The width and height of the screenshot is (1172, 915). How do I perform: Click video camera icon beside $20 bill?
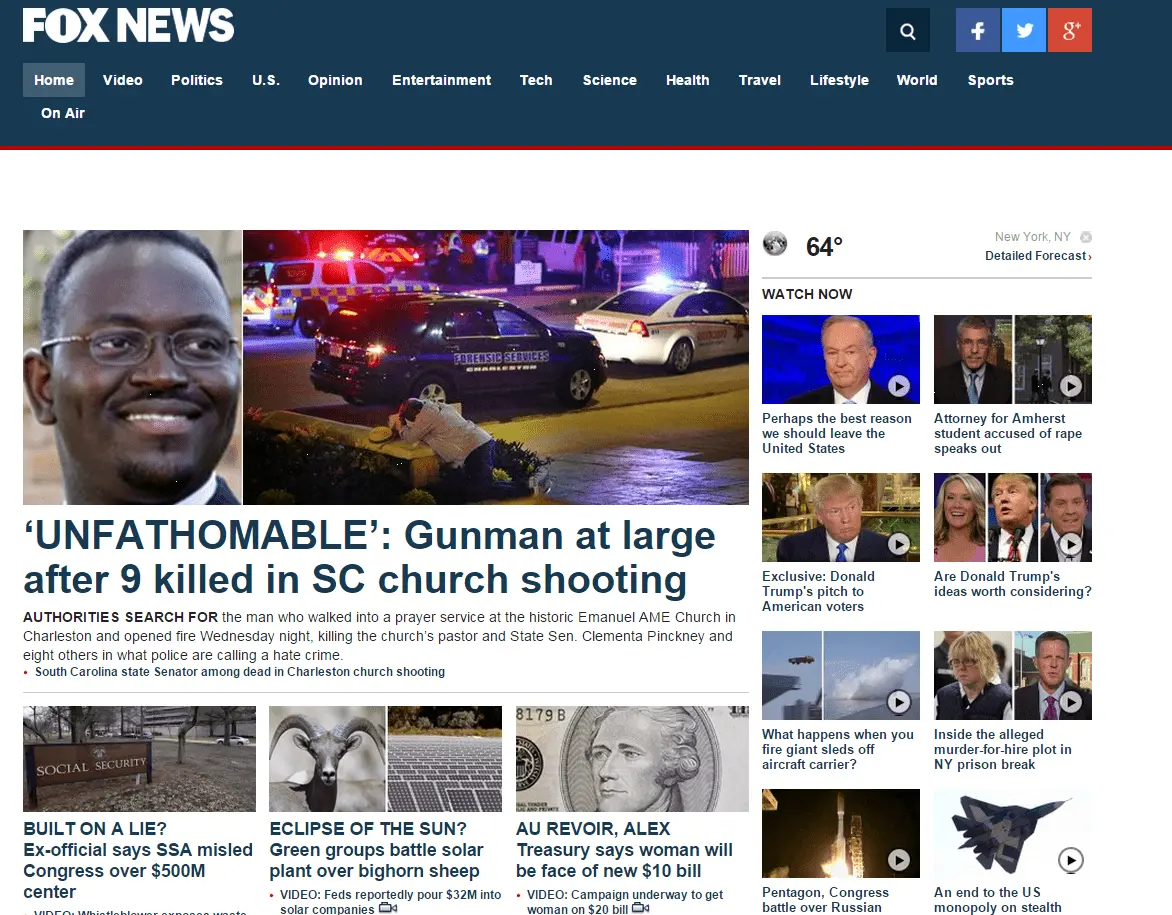coord(641,908)
